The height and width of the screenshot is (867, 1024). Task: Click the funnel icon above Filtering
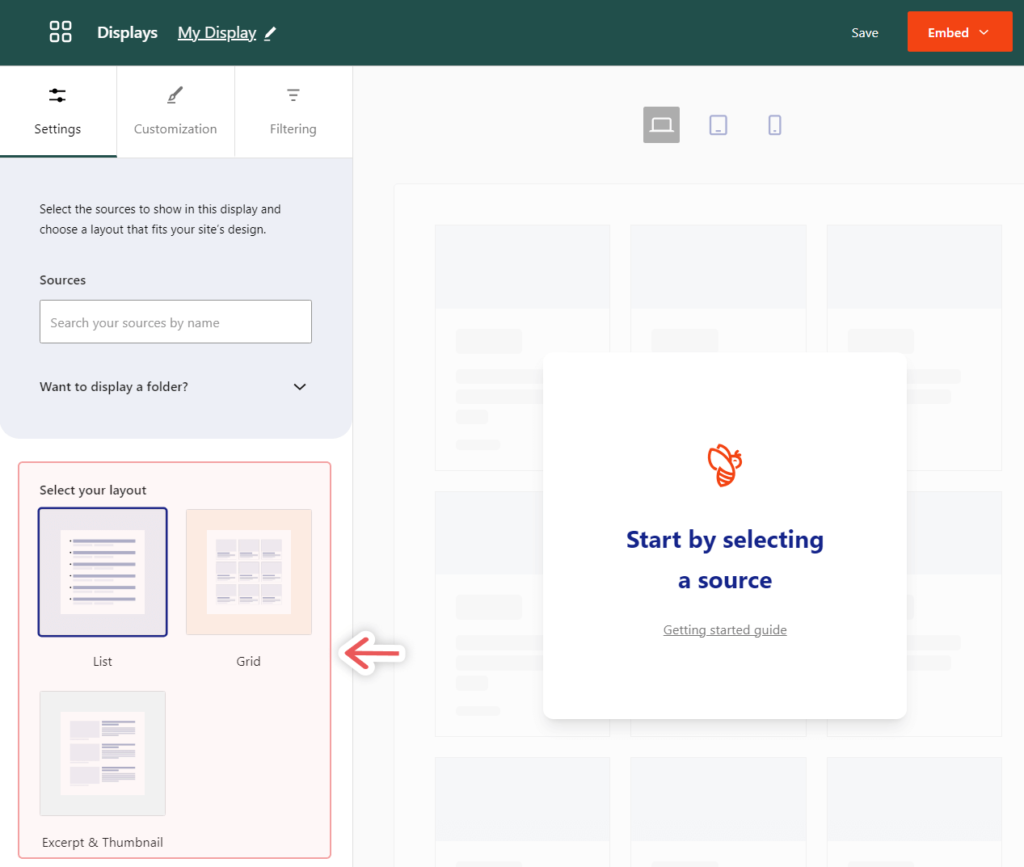pyautogui.click(x=293, y=94)
